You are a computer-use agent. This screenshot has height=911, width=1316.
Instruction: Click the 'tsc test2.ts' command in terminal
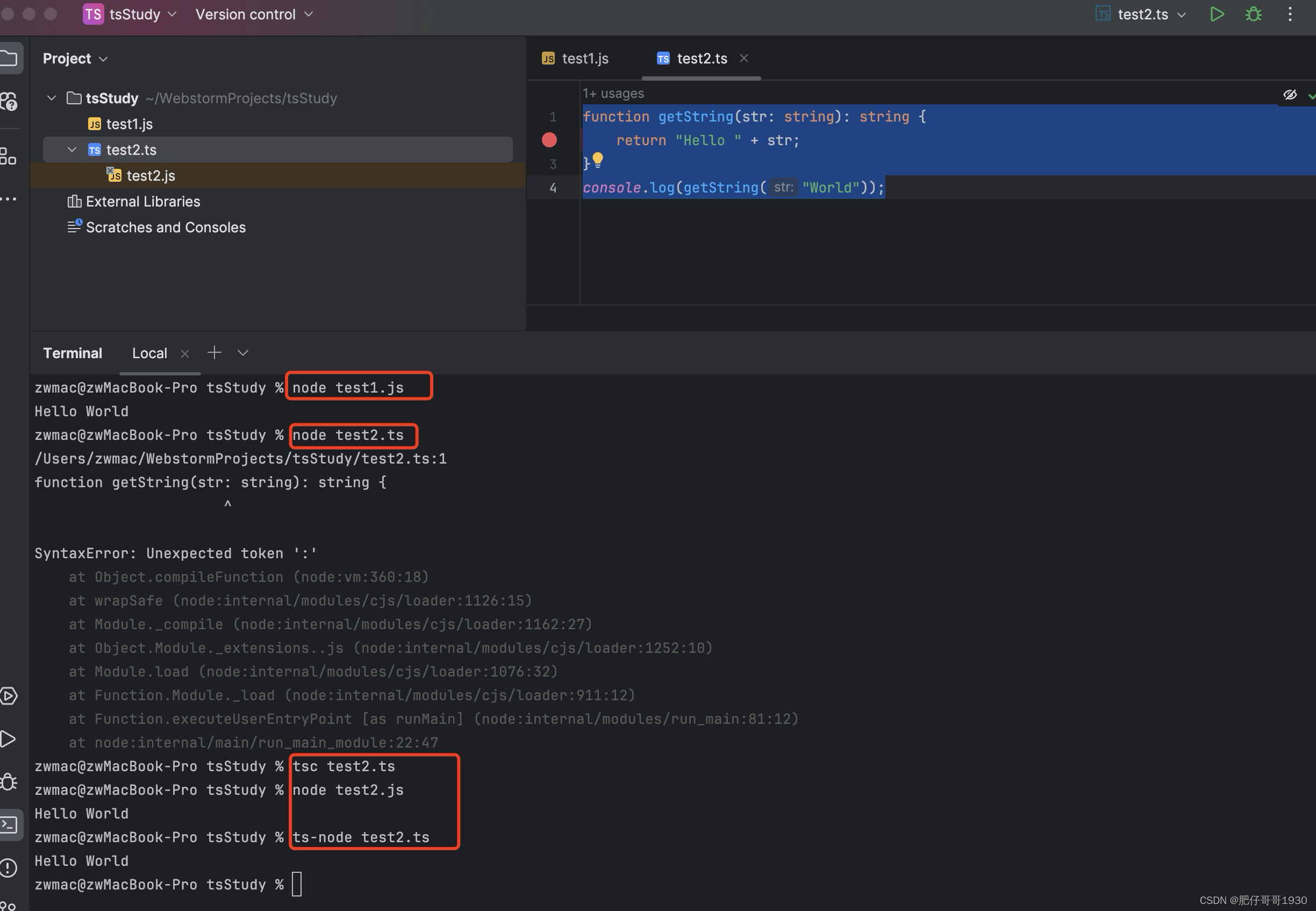[344, 766]
